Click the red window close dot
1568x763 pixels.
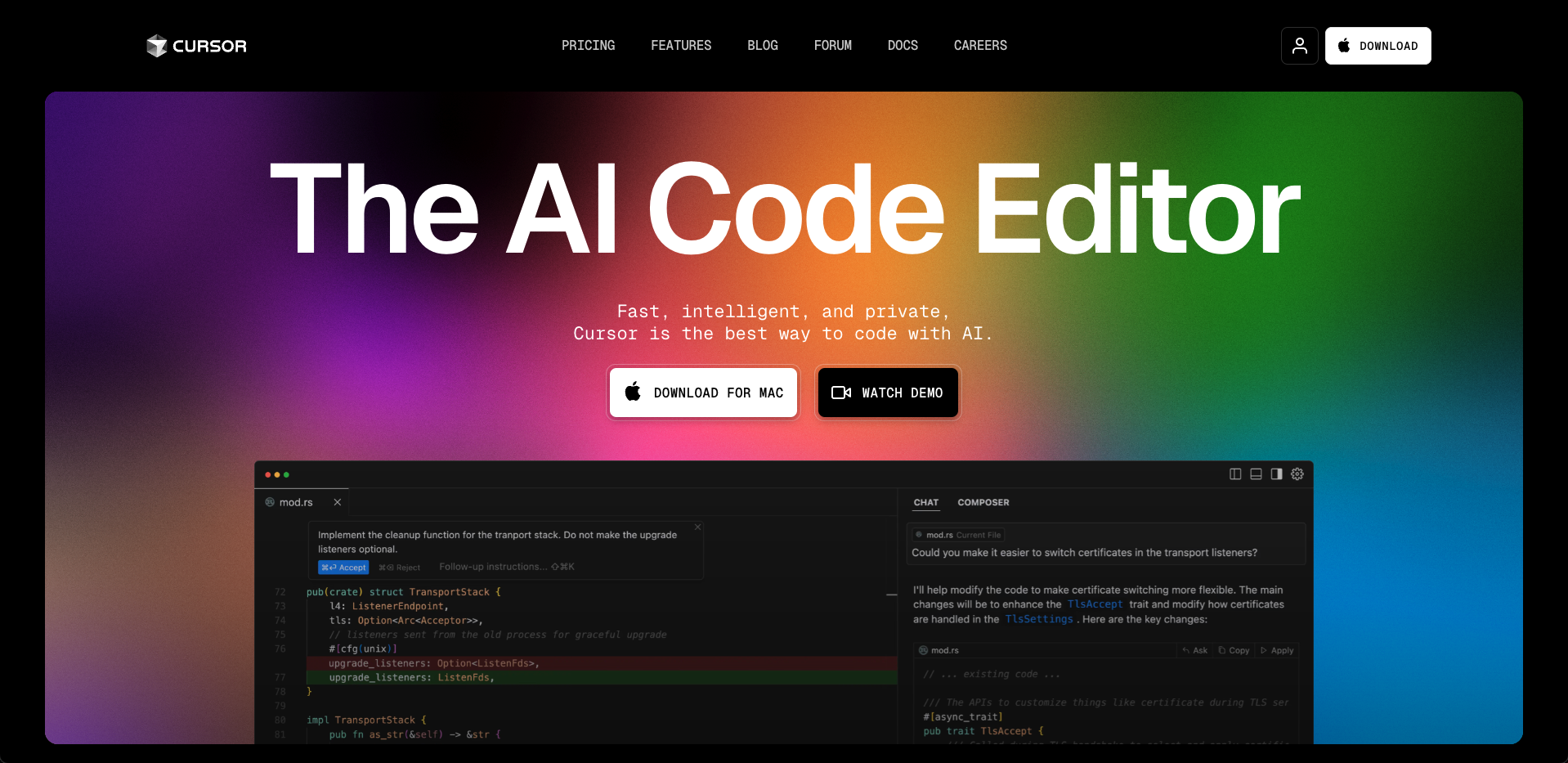268,474
